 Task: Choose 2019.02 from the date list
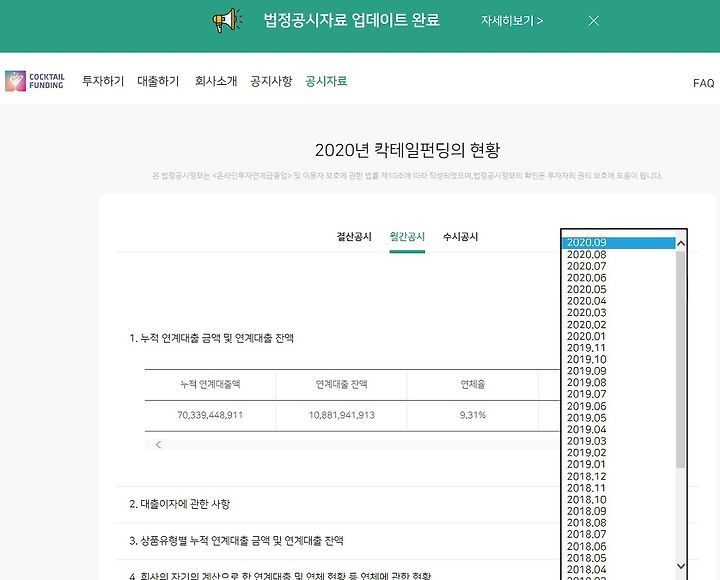tap(619, 453)
